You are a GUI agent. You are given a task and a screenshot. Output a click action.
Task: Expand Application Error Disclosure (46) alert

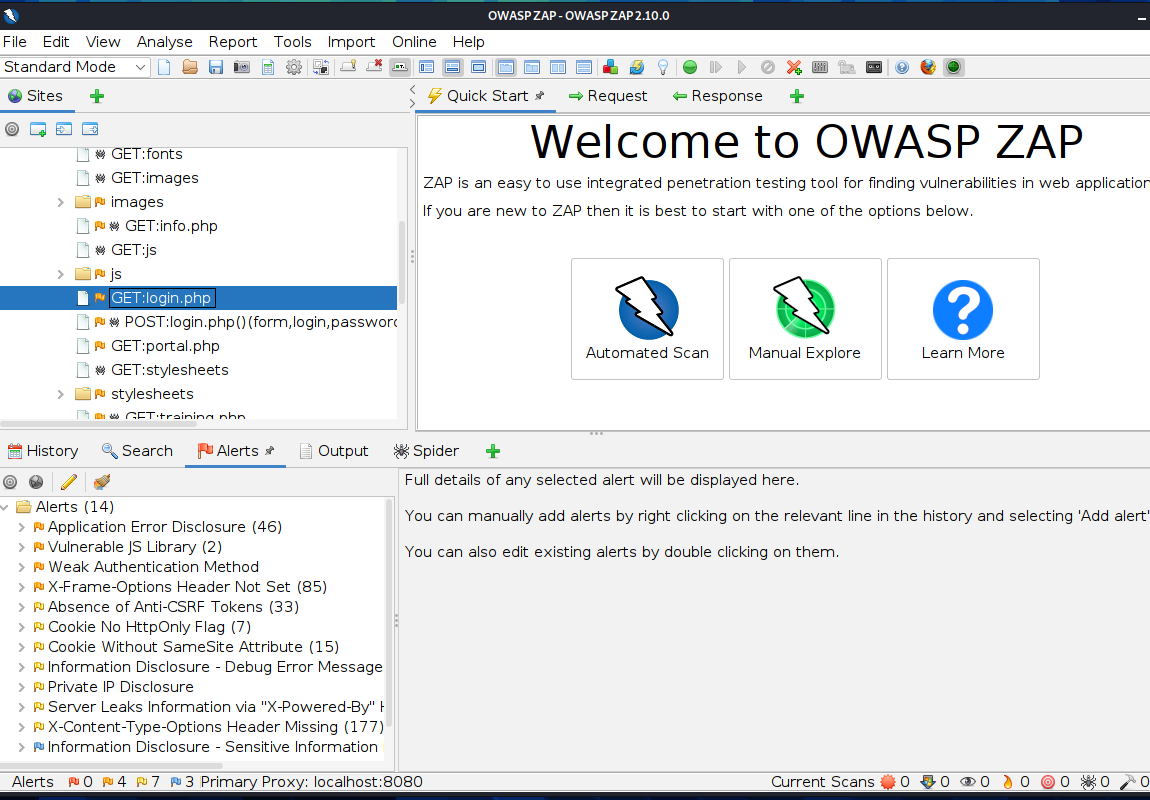(21, 527)
